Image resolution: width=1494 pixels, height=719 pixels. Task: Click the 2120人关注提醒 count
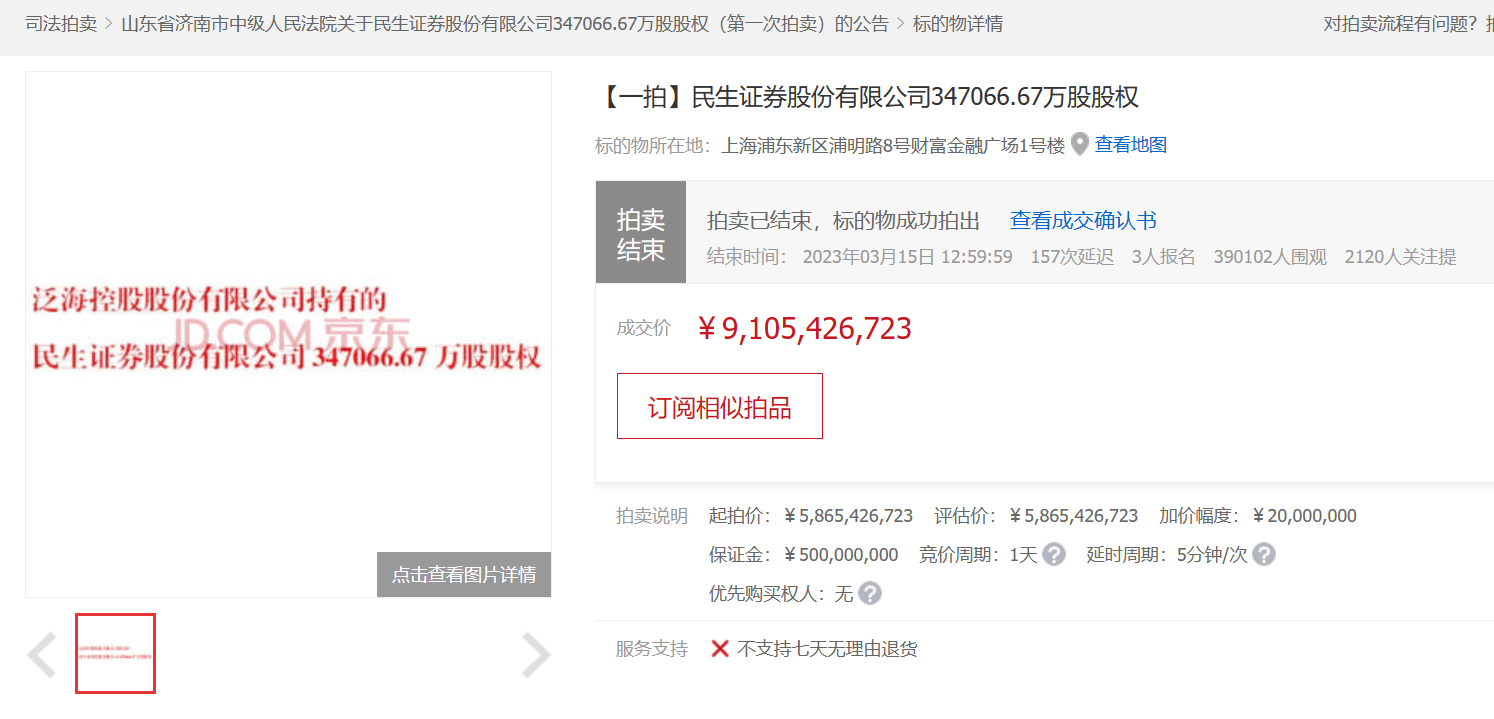click(1400, 257)
